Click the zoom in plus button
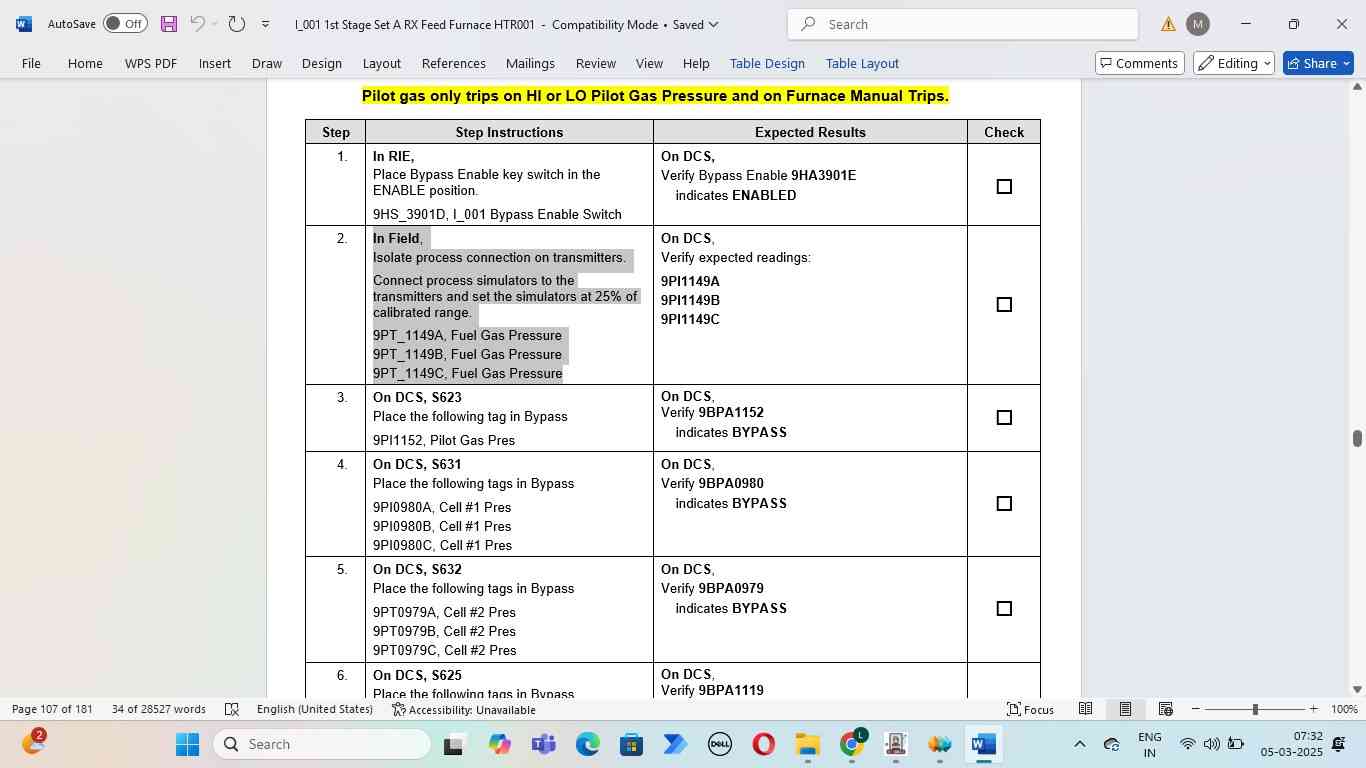 pos(1315,709)
